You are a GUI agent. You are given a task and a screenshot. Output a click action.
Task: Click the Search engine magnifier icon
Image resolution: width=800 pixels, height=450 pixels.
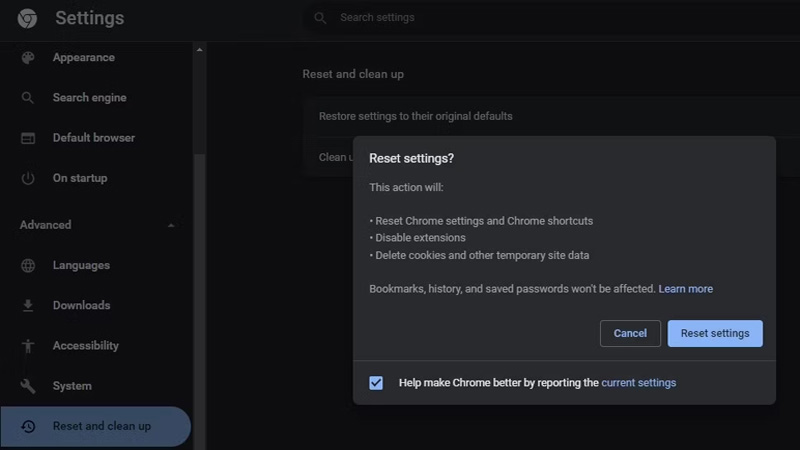coord(28,97)
